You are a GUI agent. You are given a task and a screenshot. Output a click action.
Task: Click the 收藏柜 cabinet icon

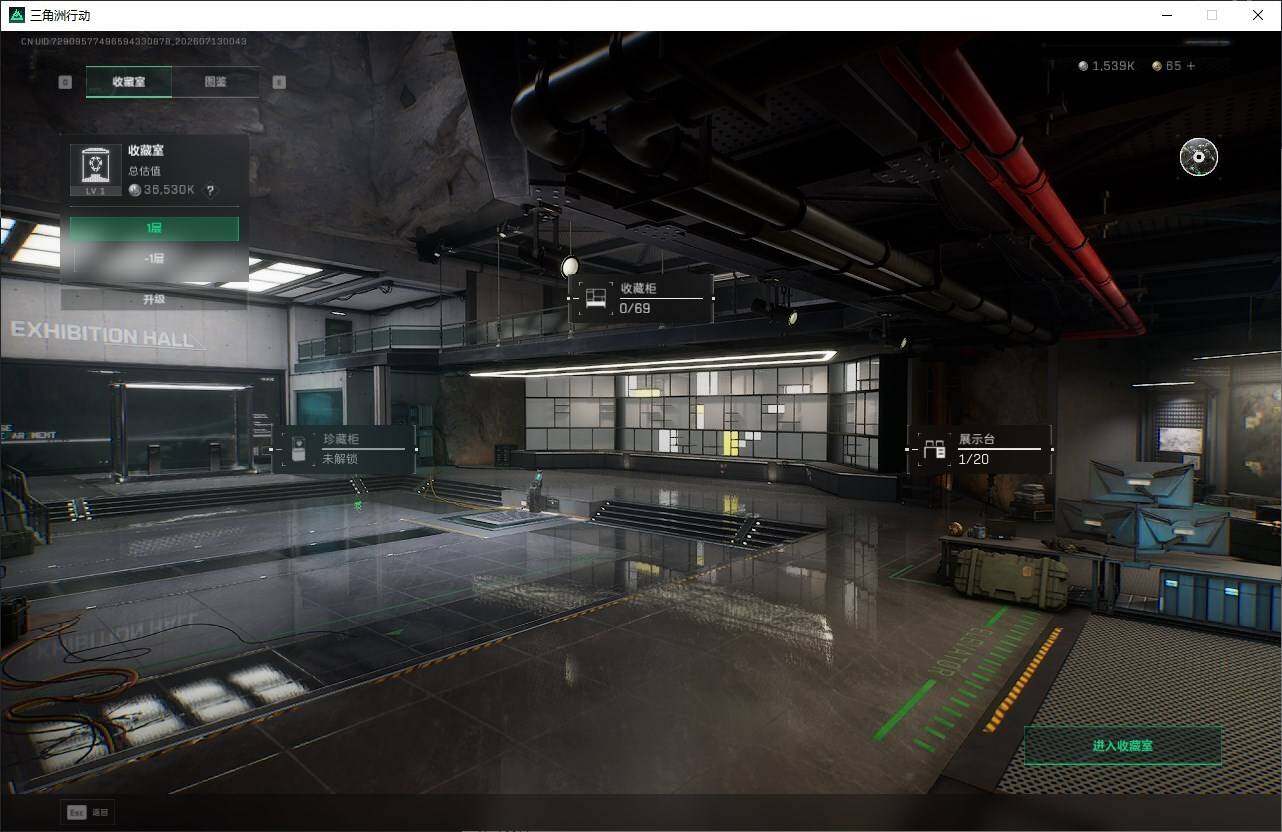(596, 298)
